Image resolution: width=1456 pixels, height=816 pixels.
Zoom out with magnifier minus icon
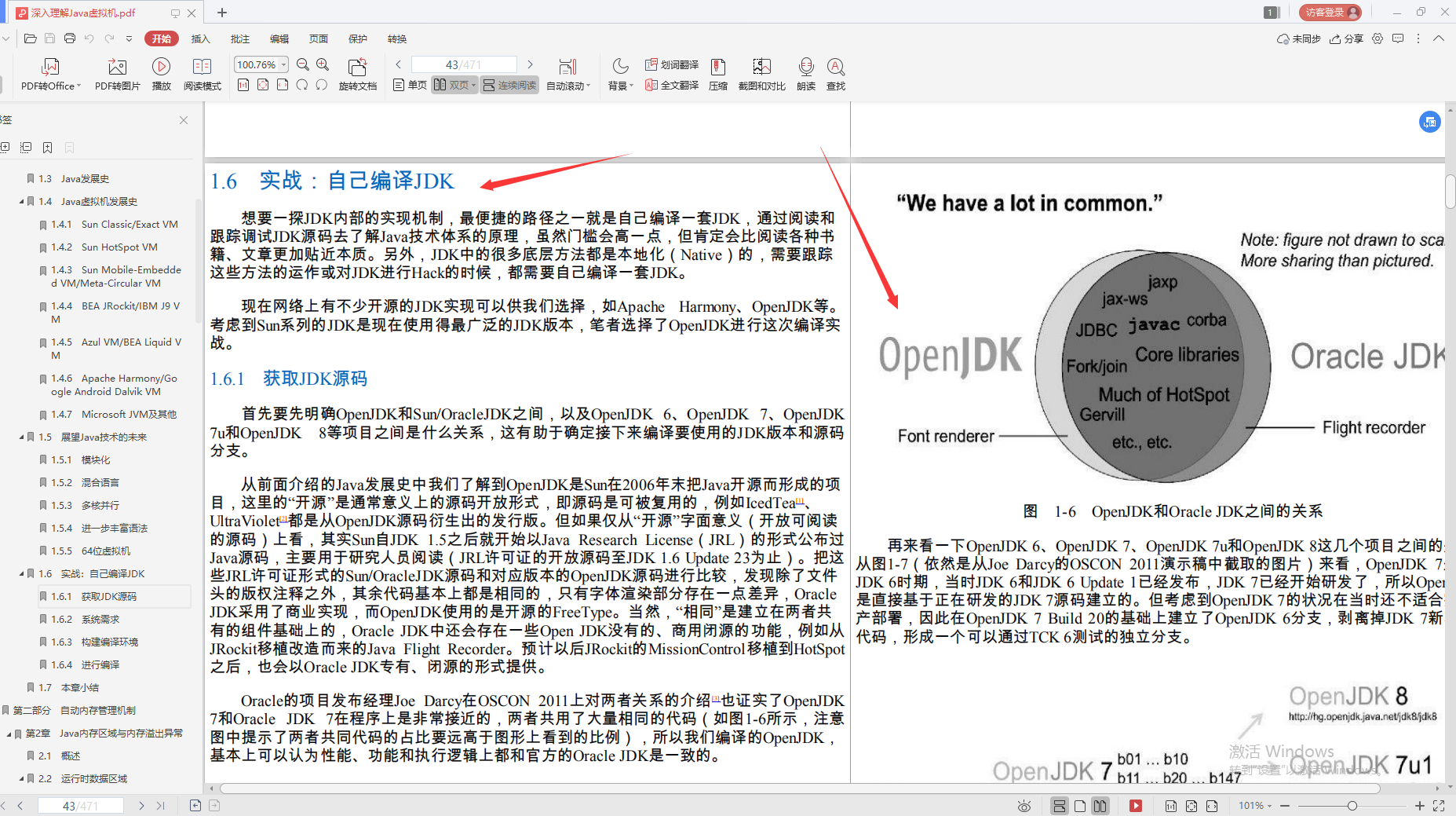[x=303, y=65]
